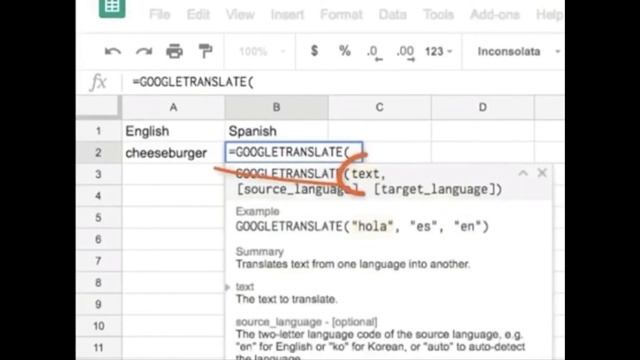Image resolution: width=640 pixels, height=360 pixels.
Task: Select column C header
Action: pos(380,107)
